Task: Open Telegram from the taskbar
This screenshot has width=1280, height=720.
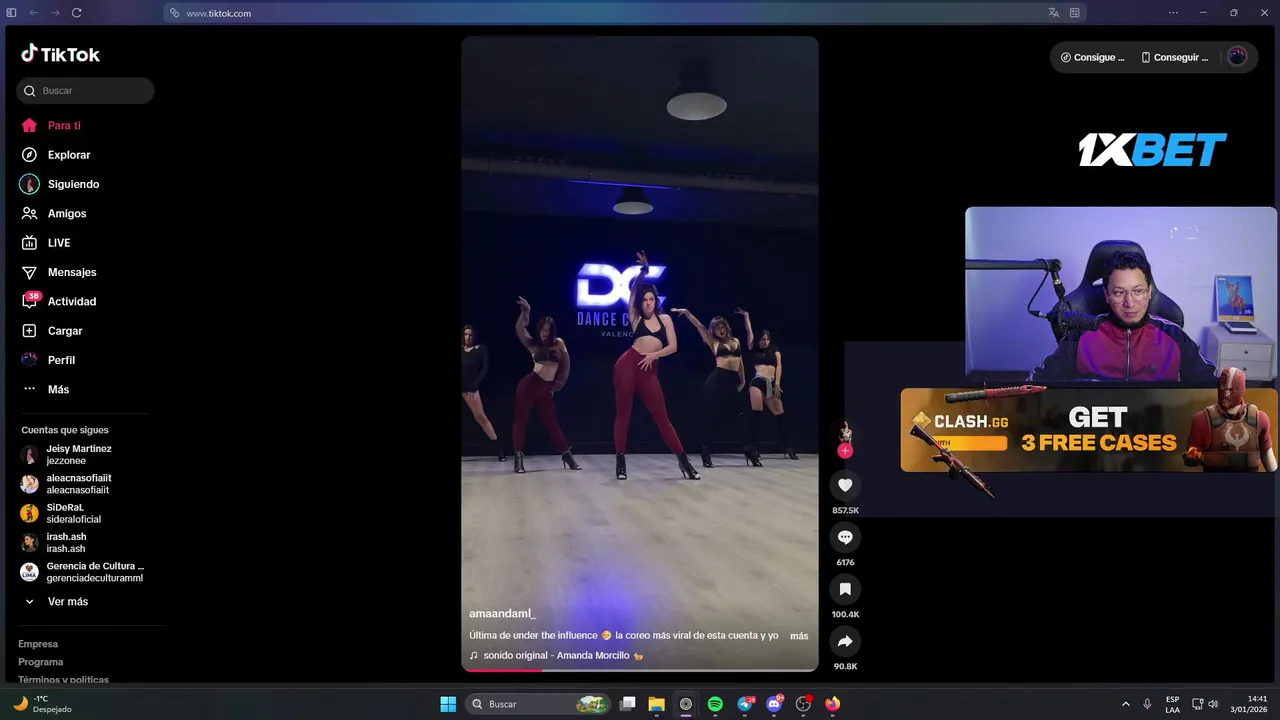Action: tap(745, 704)
